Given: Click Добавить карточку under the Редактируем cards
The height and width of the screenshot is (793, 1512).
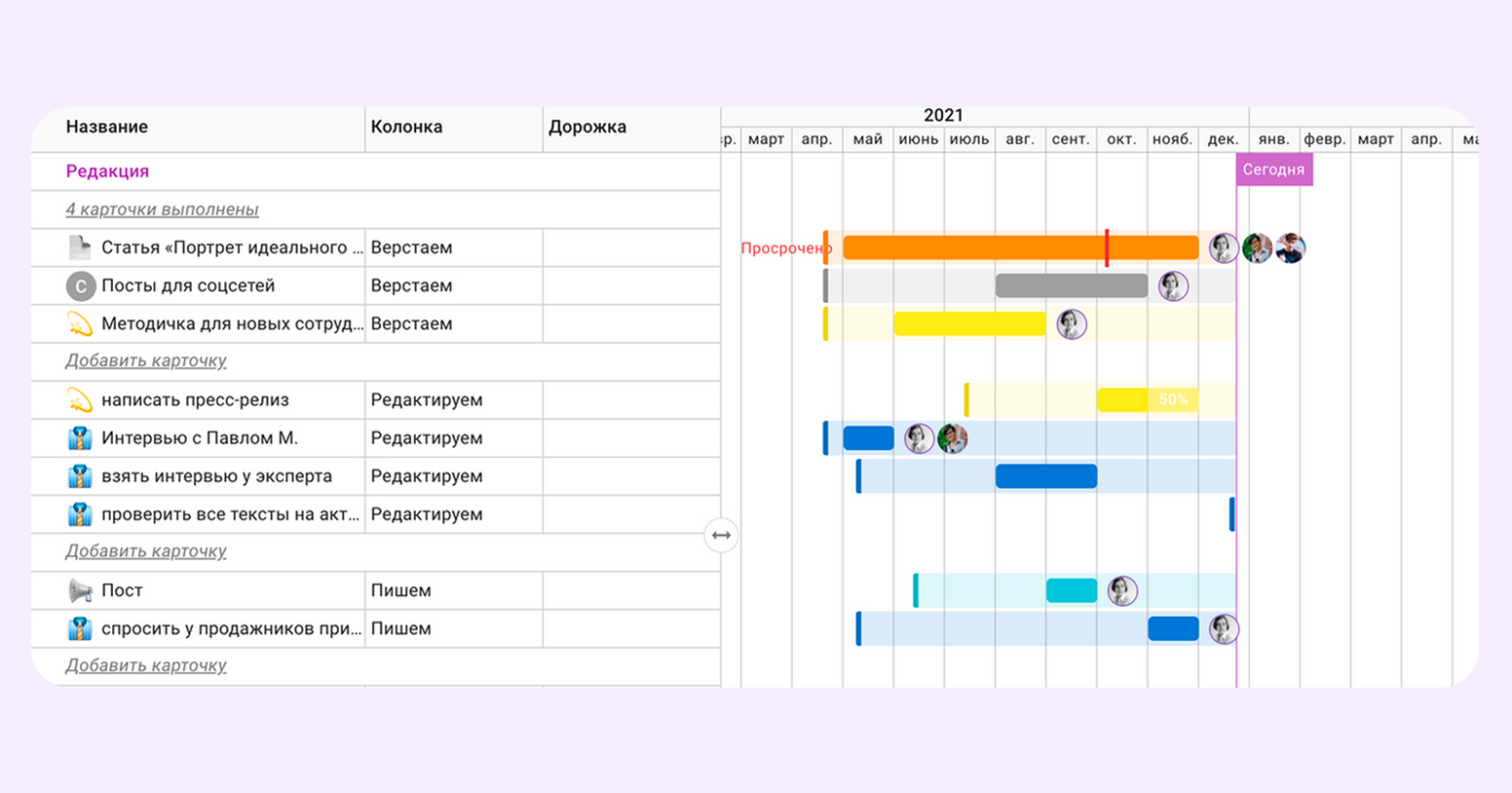Looking at the screenshot, I should [146, 551].
